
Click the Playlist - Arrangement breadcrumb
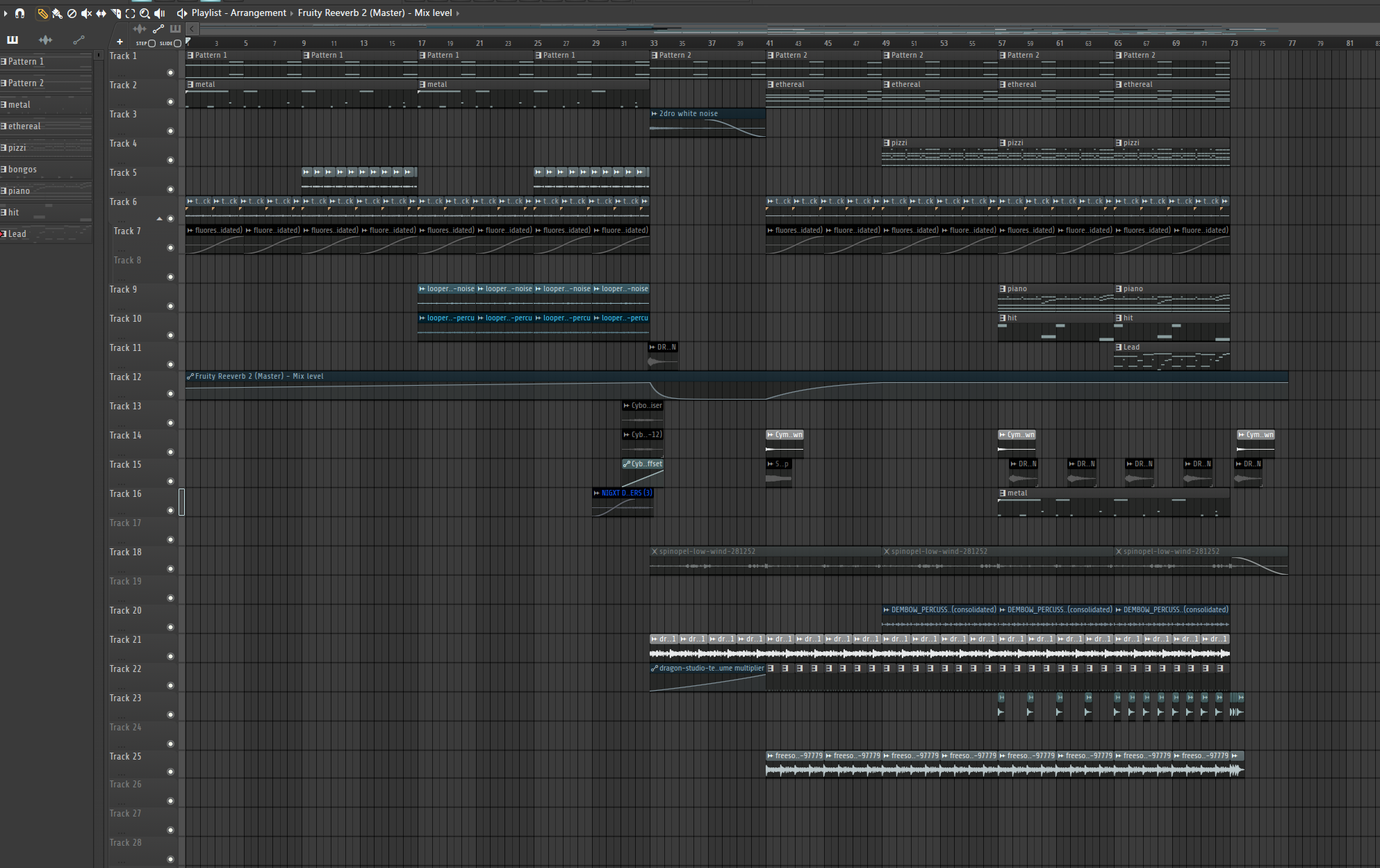tap(238, 13)
